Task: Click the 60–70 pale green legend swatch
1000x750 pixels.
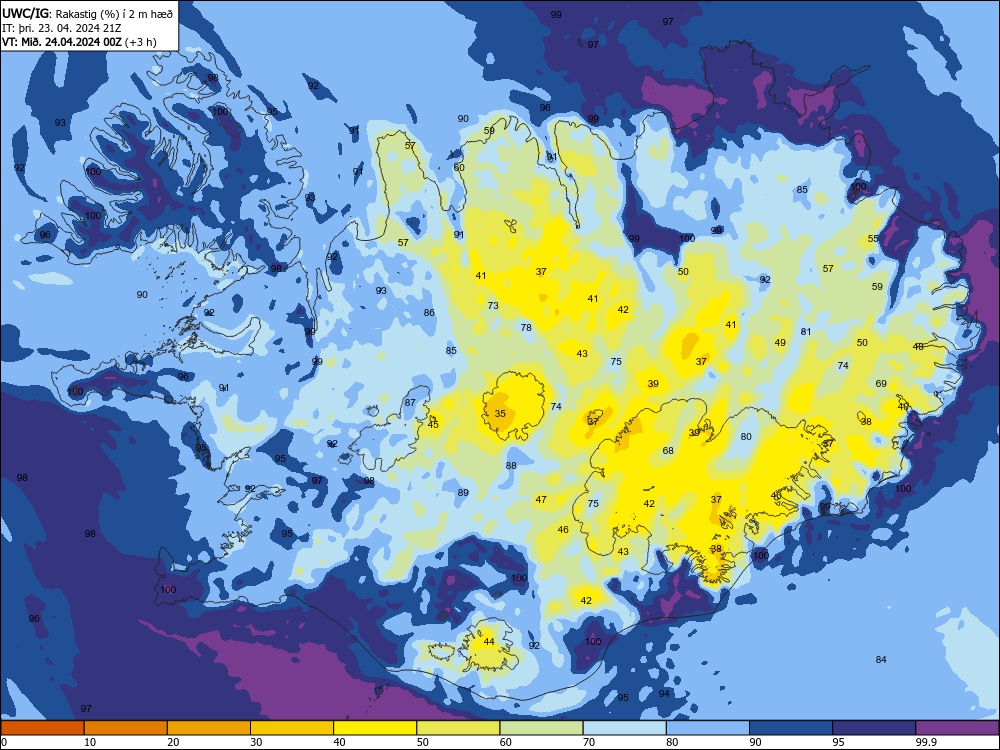Action: [x=541, y=728]
